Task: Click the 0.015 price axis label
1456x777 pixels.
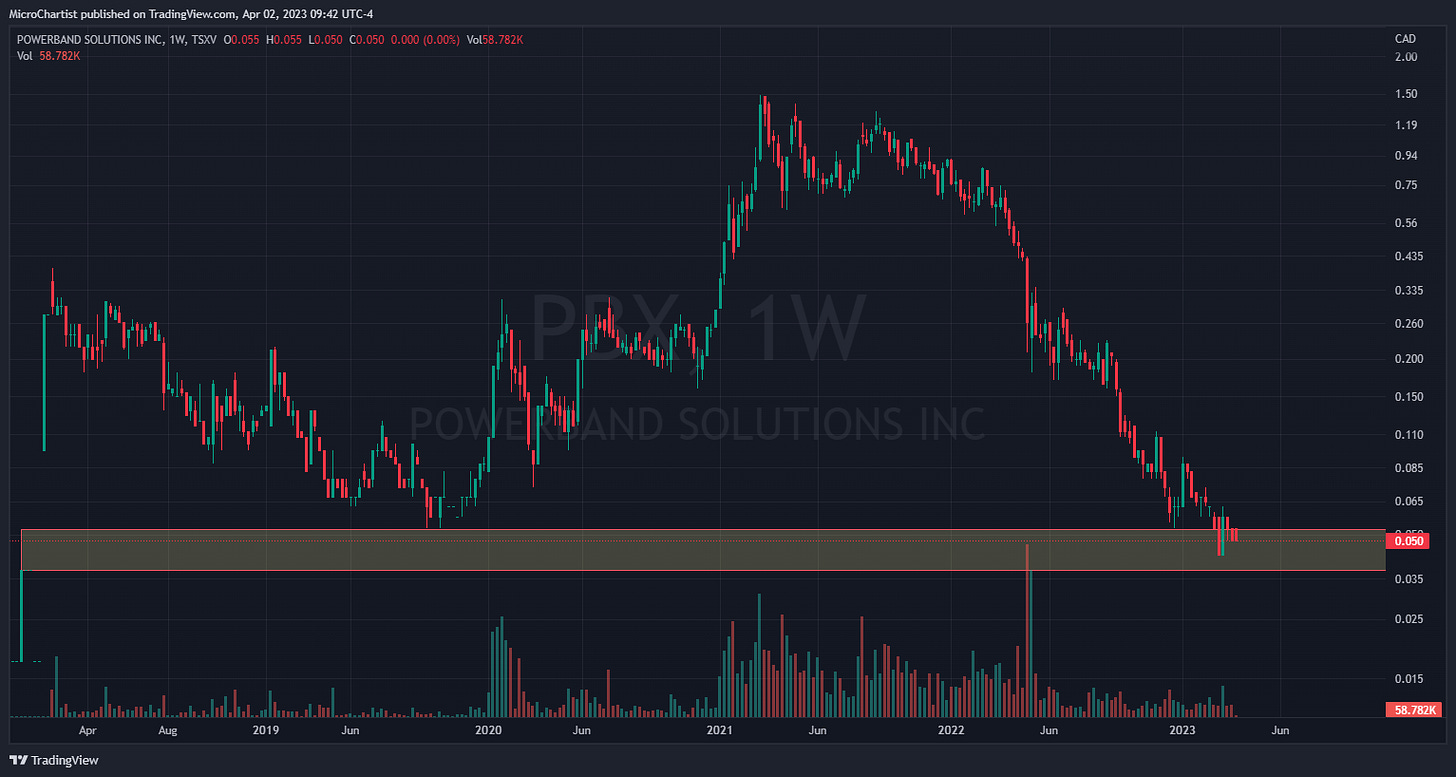Action: tap(1409, 680)
